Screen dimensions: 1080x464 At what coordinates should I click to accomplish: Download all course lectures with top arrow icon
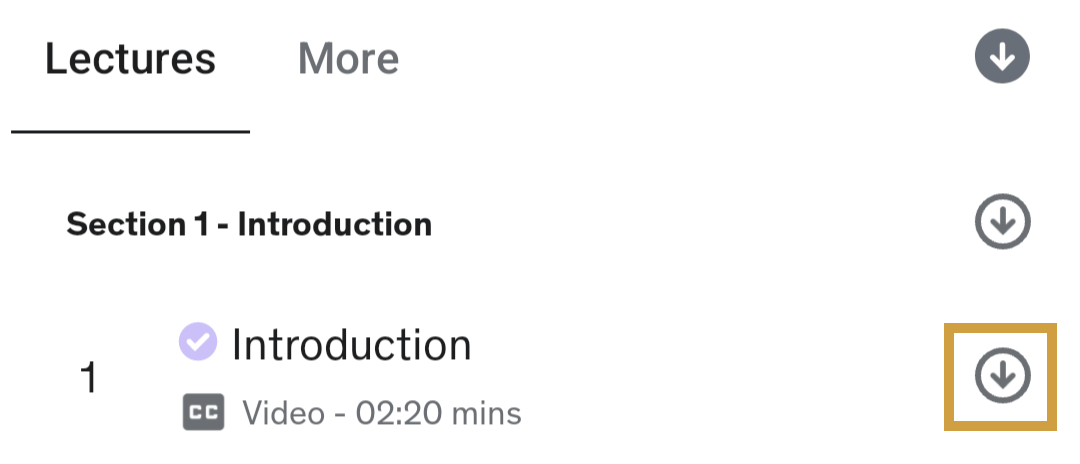(x=1002, y=59)
